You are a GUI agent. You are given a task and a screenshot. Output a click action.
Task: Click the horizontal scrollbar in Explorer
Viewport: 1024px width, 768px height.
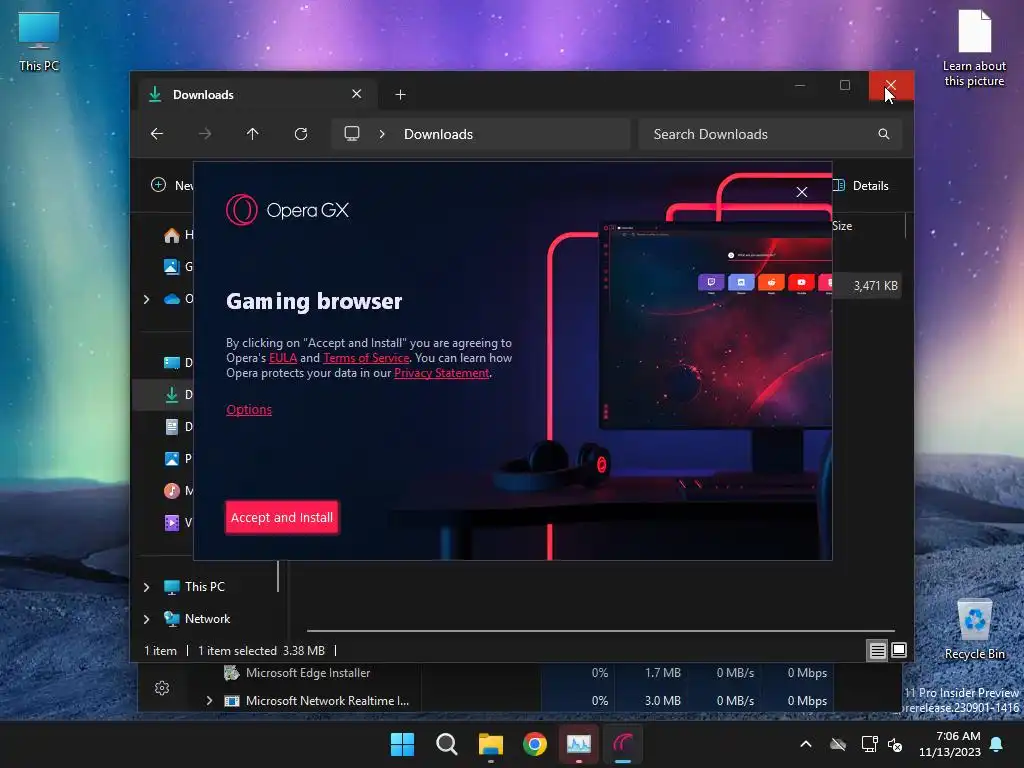pos(601,631)
